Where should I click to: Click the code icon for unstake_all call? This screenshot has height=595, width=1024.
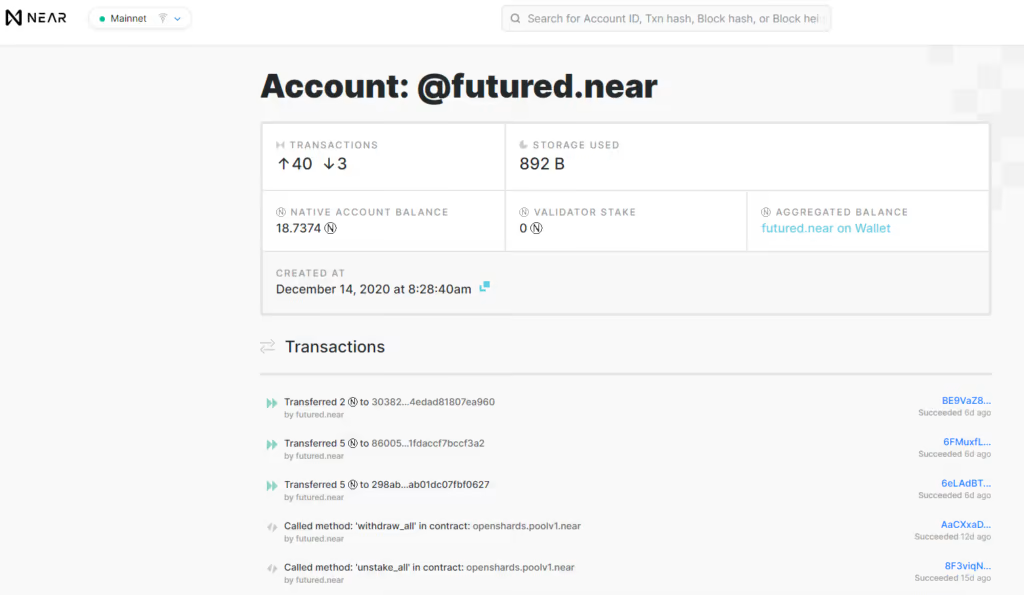(x=272, y=568)
